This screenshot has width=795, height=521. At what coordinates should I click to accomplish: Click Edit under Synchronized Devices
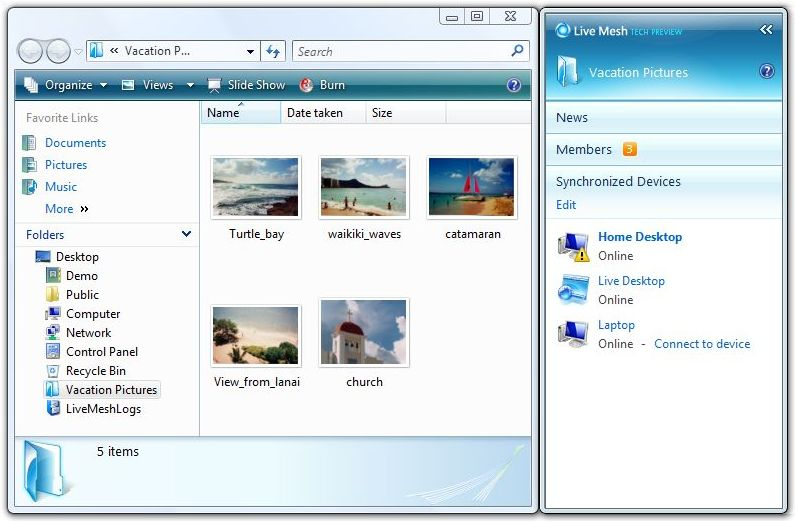point(566,204)
